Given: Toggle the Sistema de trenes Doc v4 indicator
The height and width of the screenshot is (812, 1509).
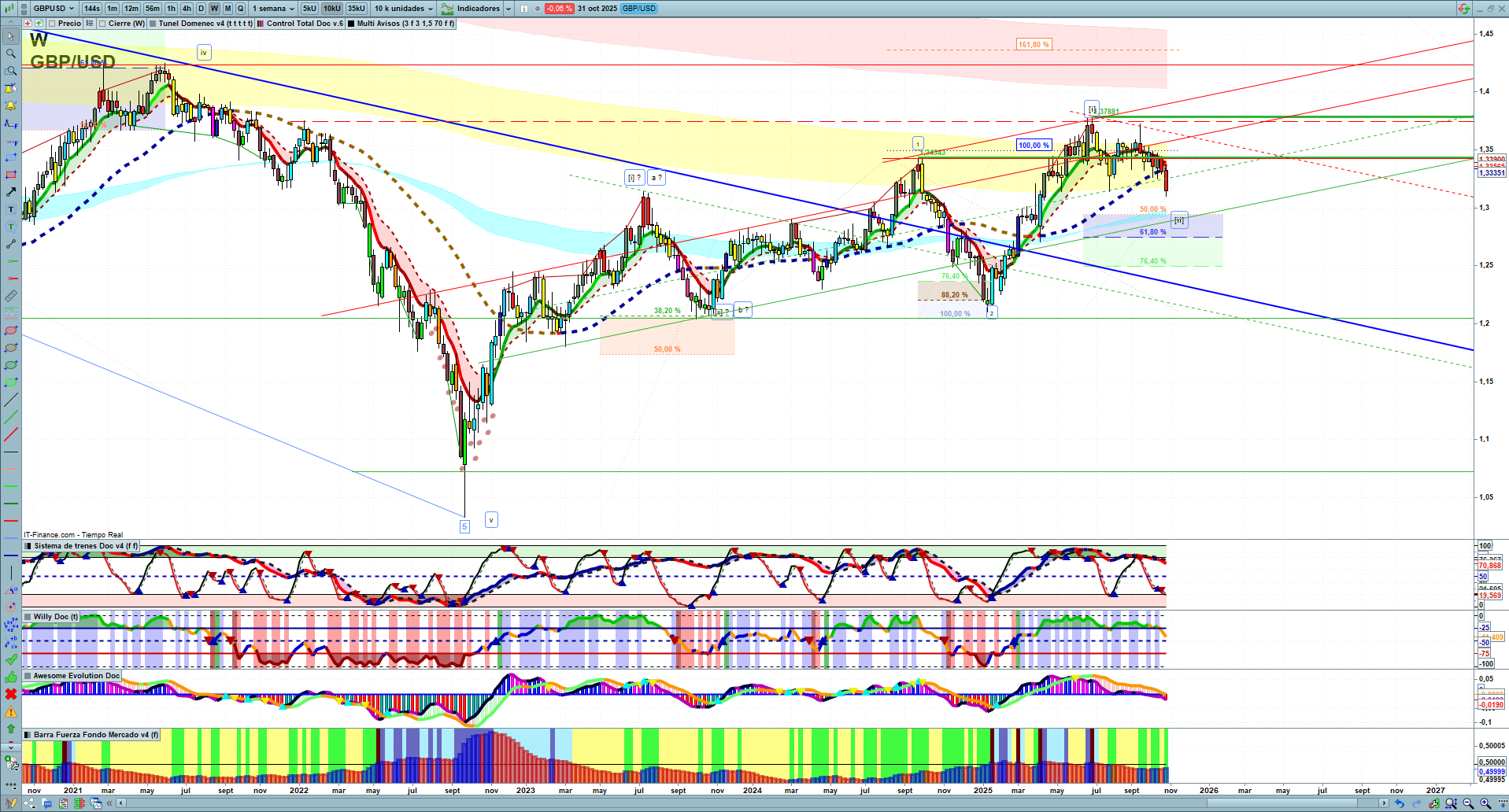Looking at the screenshot, I should click(29, 546).
